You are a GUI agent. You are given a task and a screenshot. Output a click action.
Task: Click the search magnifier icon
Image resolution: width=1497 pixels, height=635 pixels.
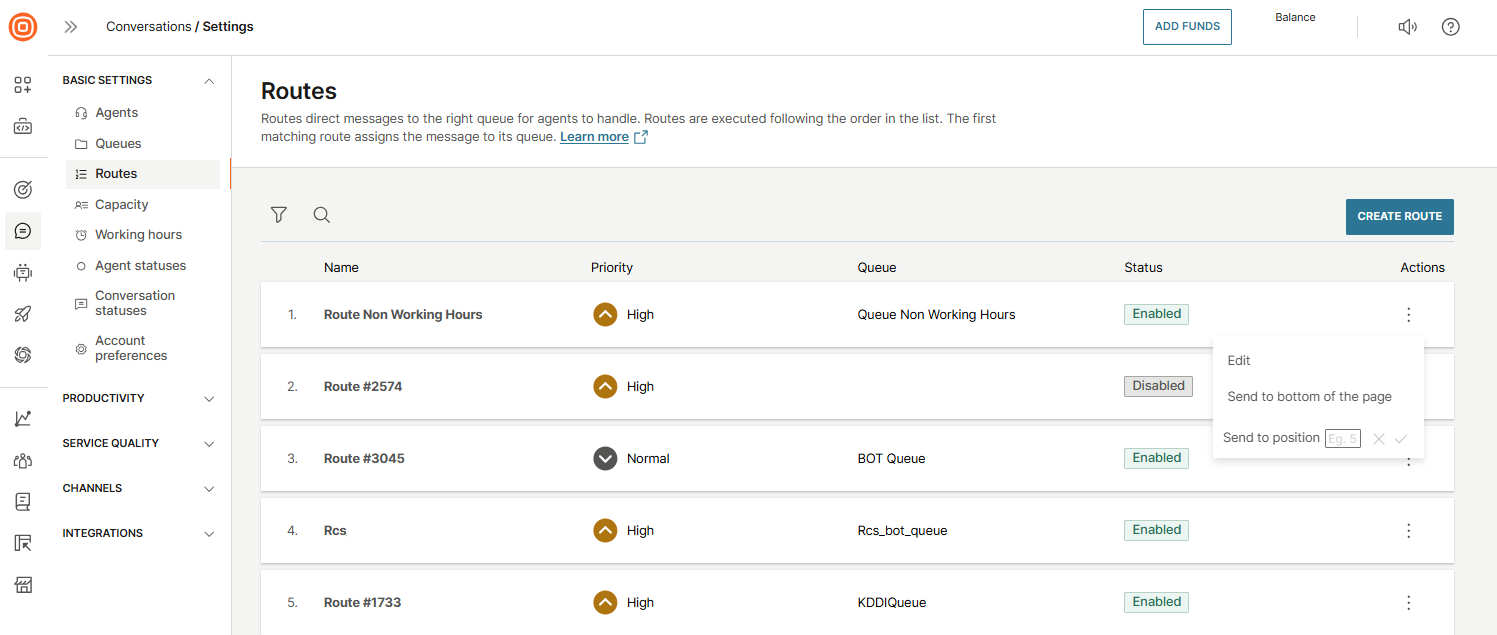tap(321, 215)
